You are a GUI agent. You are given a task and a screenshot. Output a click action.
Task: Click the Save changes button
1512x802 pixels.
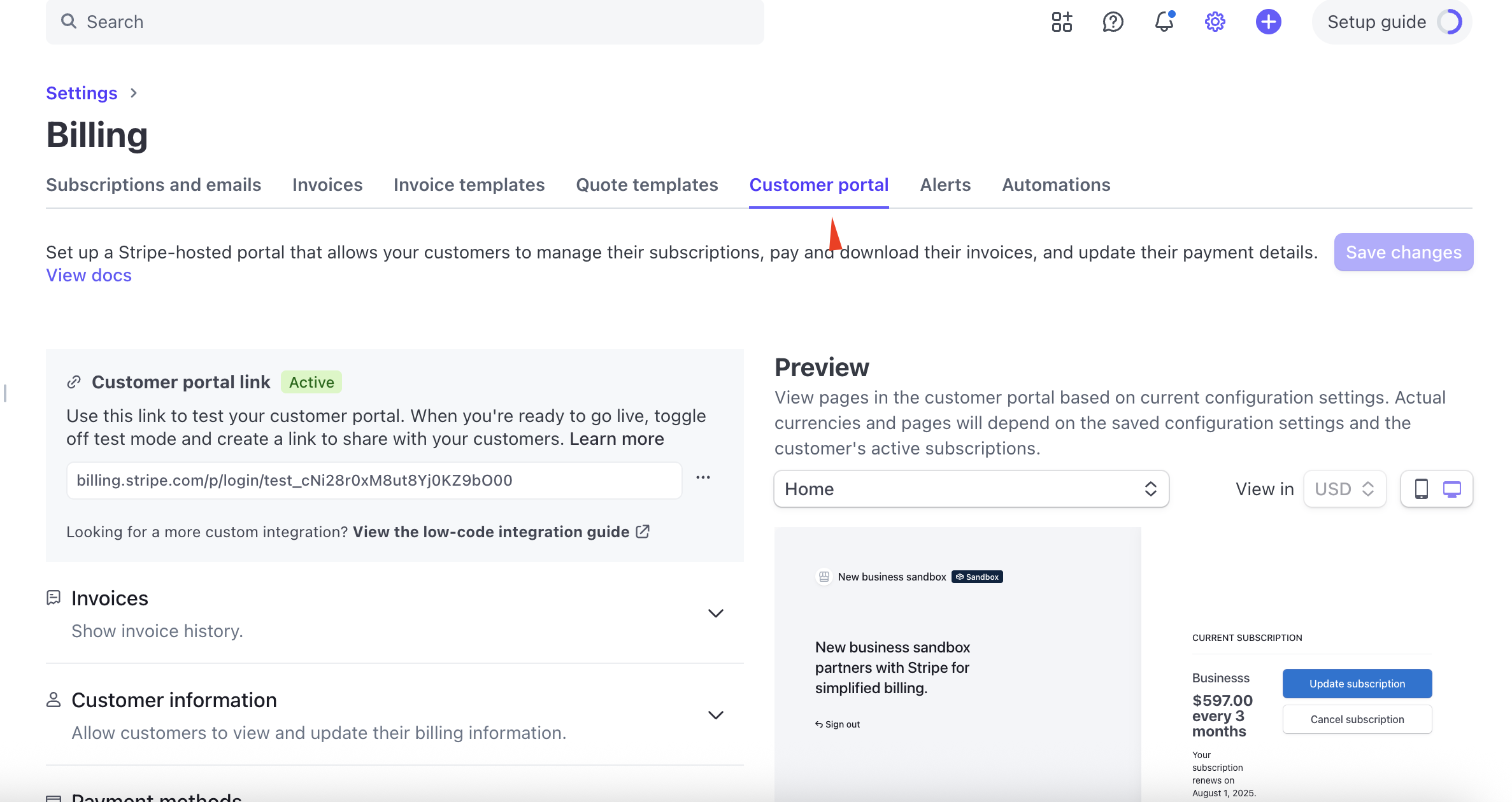1404,252
